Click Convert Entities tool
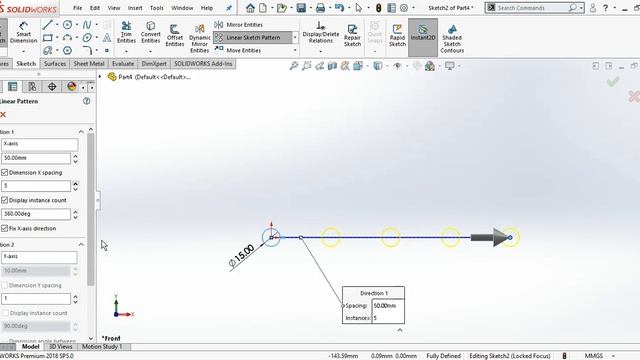This screenshot has width=640, height=360. [151, 32]
